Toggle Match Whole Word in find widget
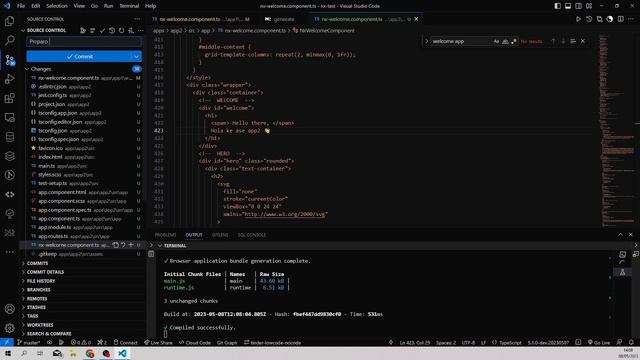 click(505, 41)
